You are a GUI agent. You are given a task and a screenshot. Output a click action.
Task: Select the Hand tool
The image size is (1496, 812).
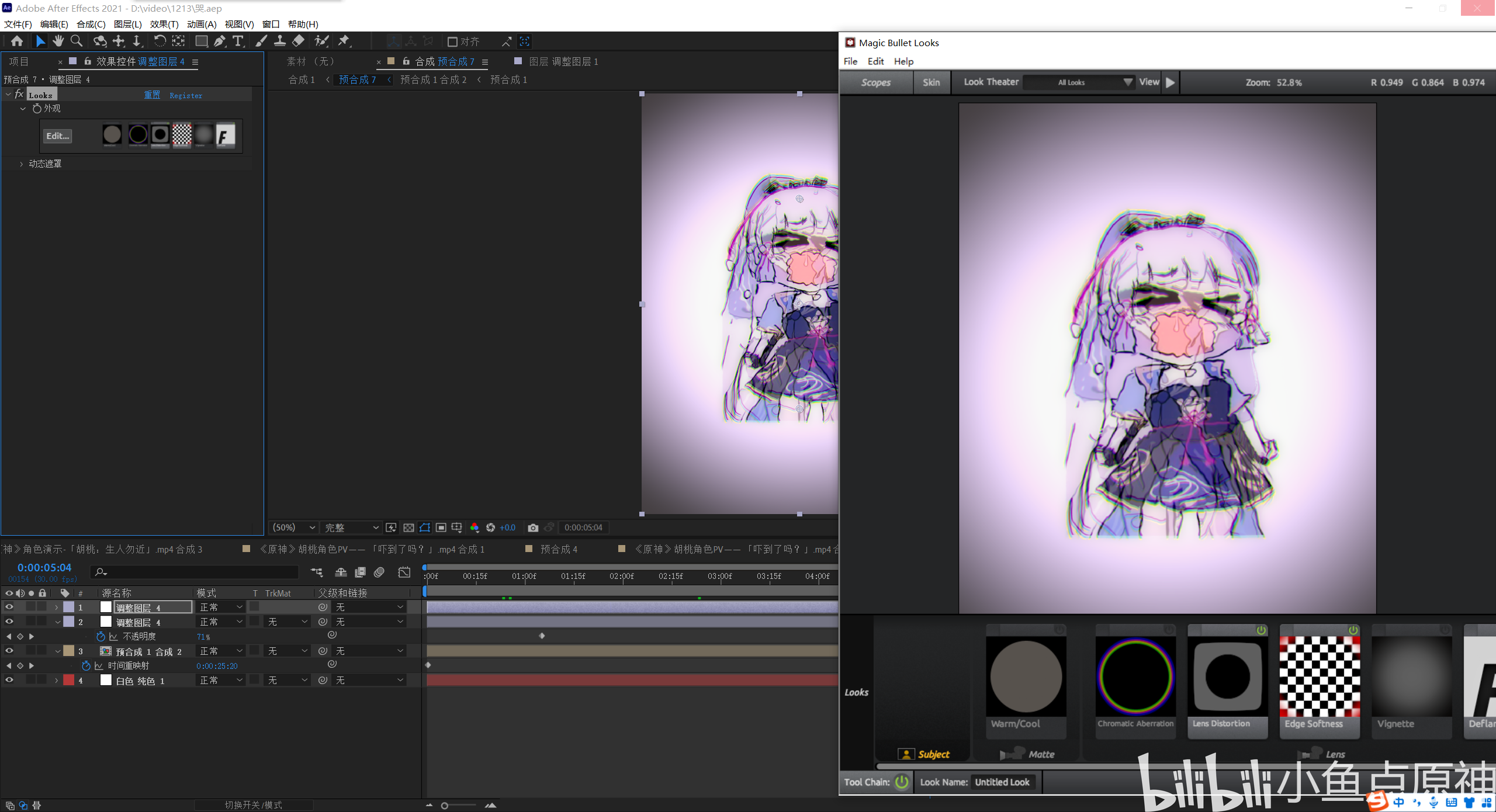point(58,41)
